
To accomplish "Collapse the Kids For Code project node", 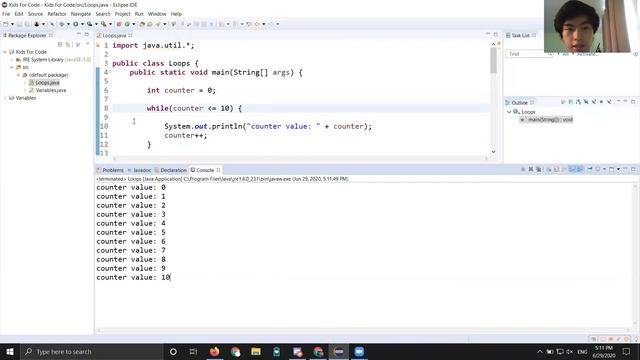I will pos(5,52).
